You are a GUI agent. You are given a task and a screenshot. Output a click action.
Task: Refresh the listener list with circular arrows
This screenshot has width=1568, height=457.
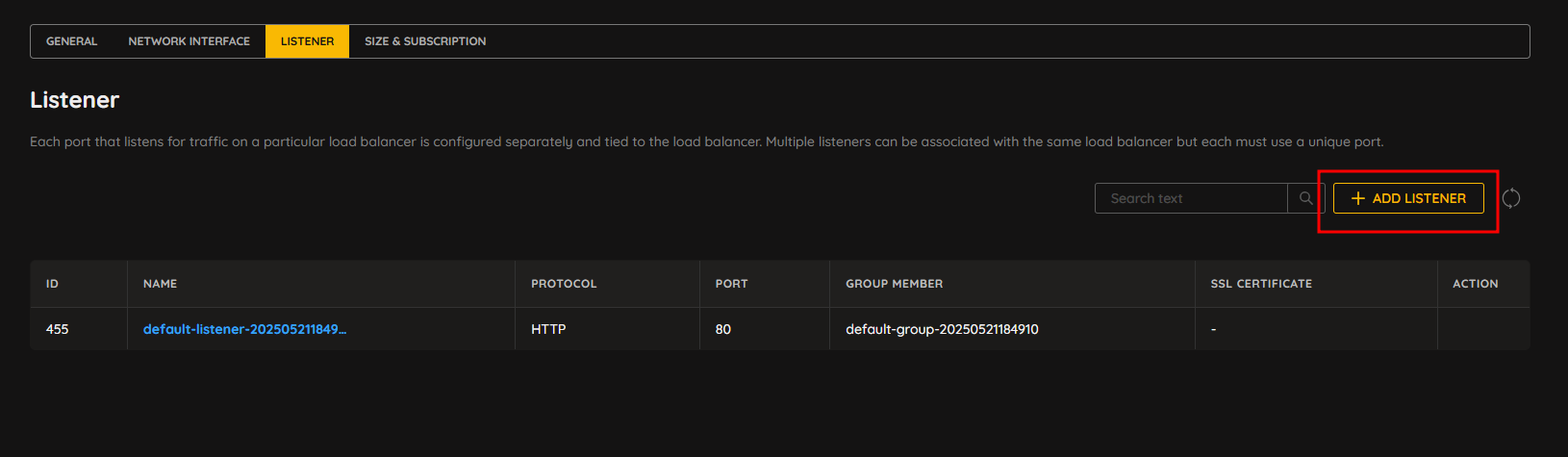pyautogui.click(x=1511, y=198)
